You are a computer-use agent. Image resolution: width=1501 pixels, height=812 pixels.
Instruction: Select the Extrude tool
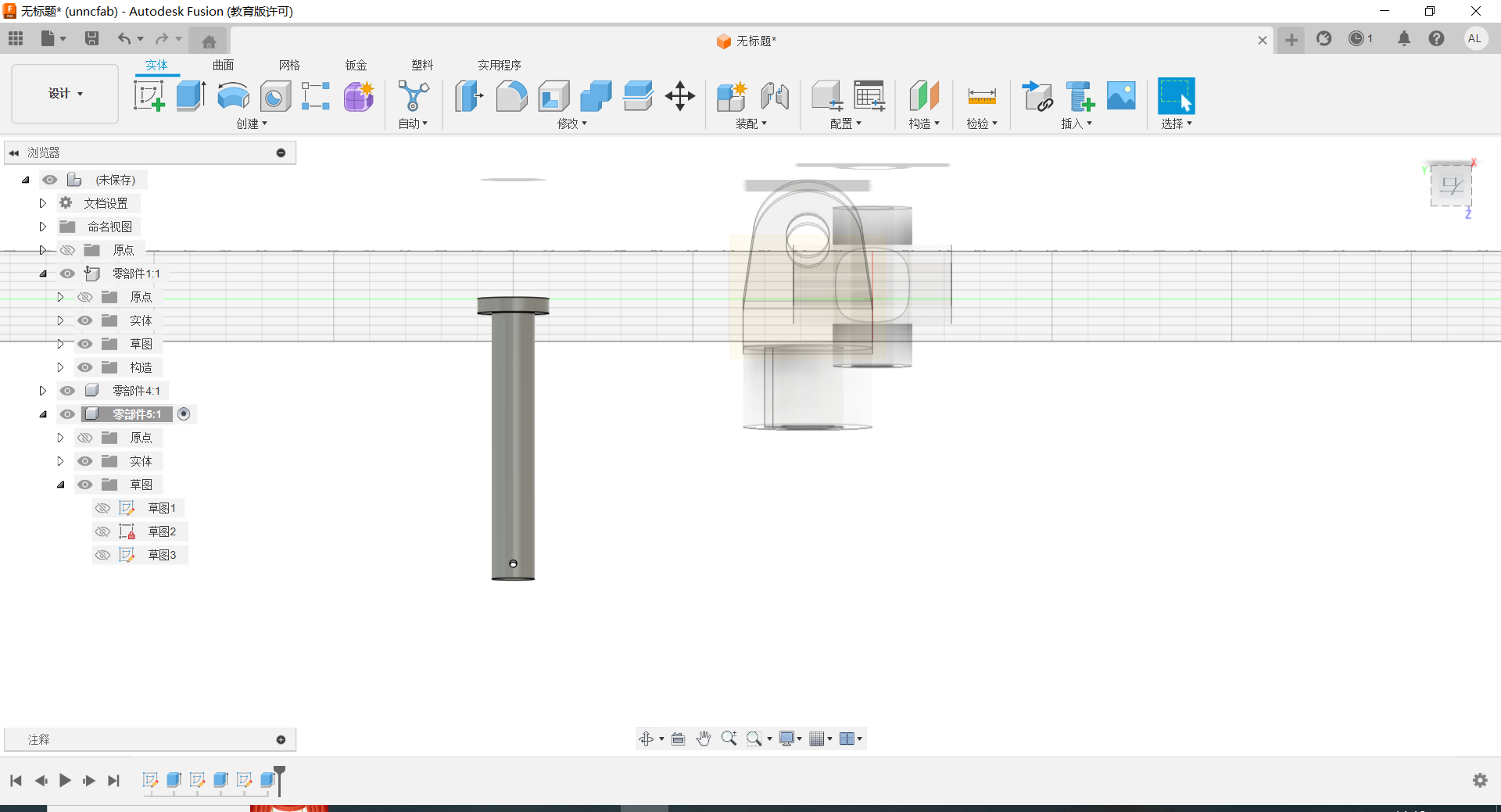[191, 96]
